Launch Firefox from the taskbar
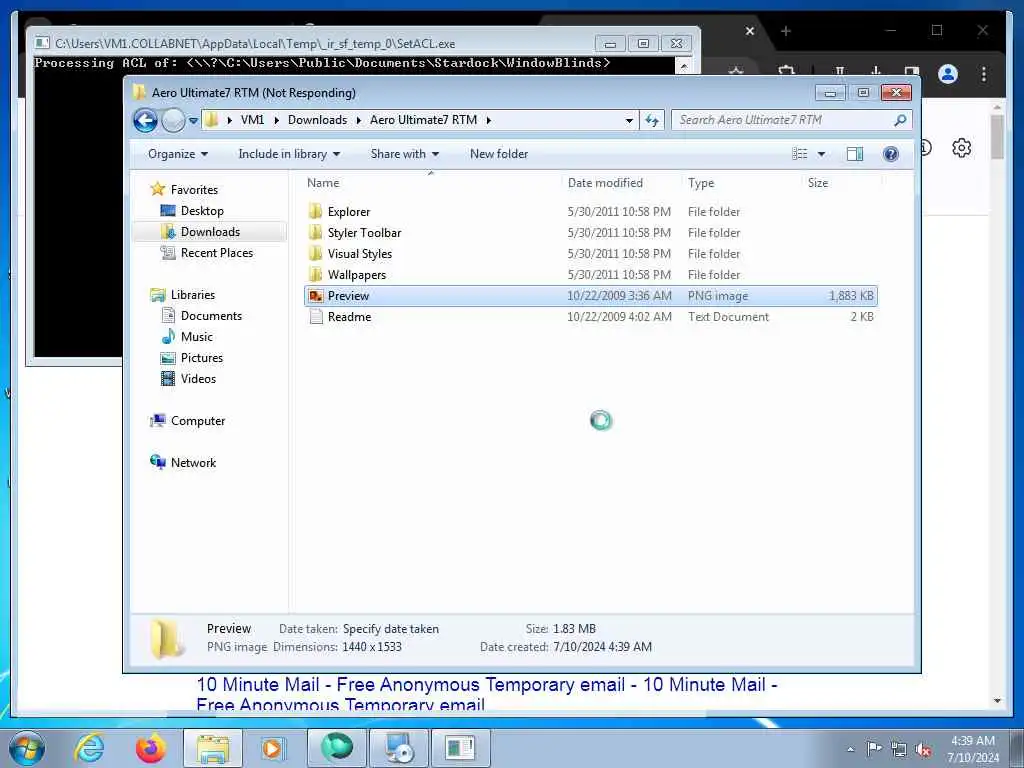Viewport: 1024px width, 768px height. point(150,748)
